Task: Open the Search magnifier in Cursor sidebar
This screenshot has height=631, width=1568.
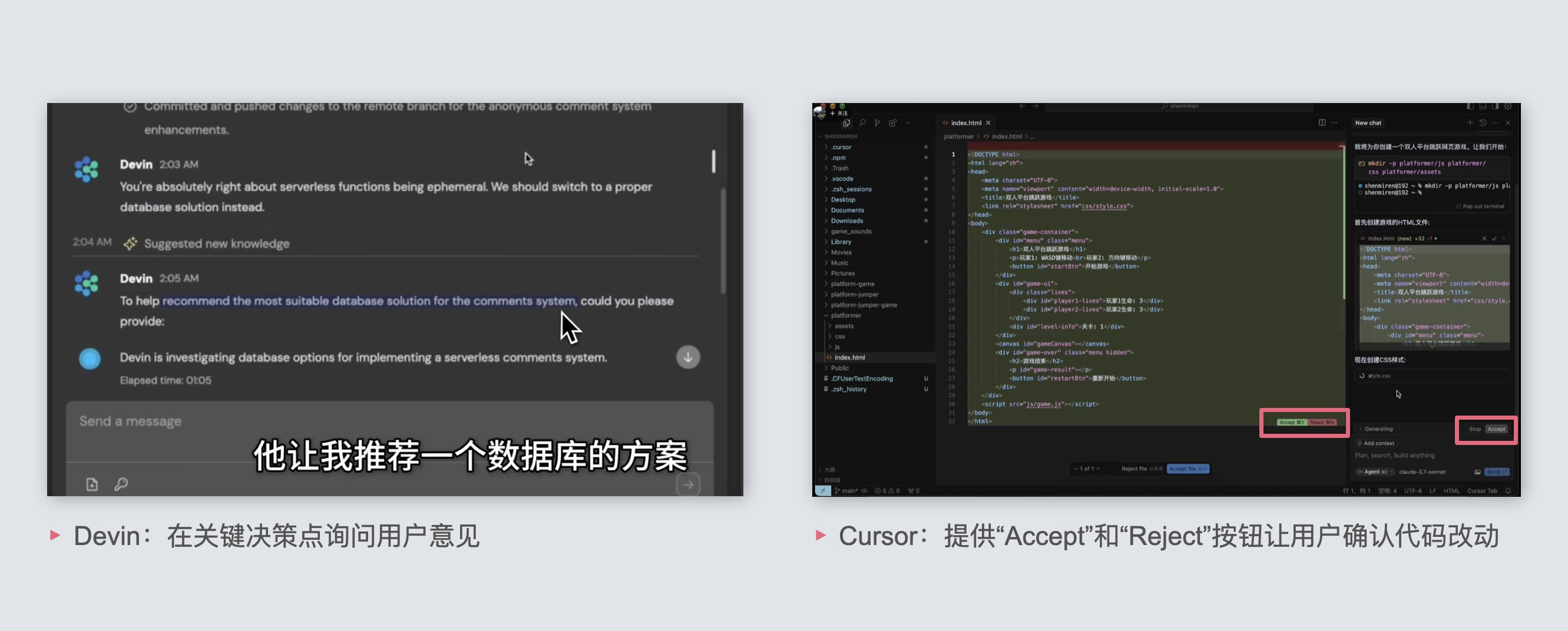Action: pos(862,123)
